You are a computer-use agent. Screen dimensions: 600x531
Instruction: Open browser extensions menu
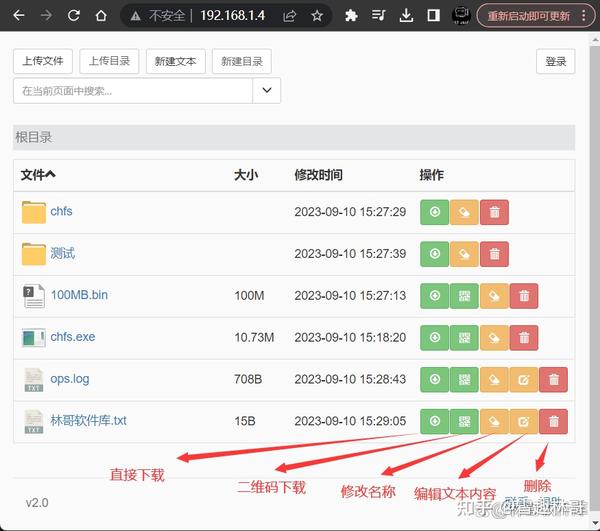coord(351,15)
